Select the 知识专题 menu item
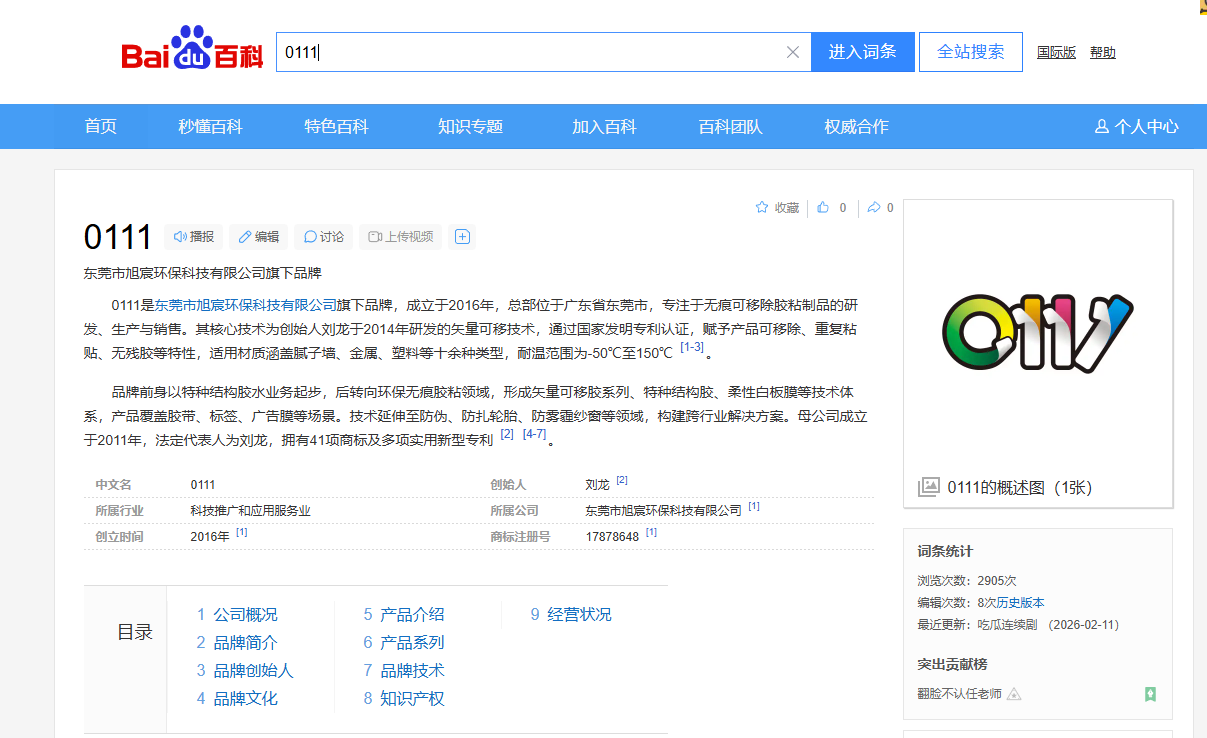 pyautogui.click(x=471, y=126)
